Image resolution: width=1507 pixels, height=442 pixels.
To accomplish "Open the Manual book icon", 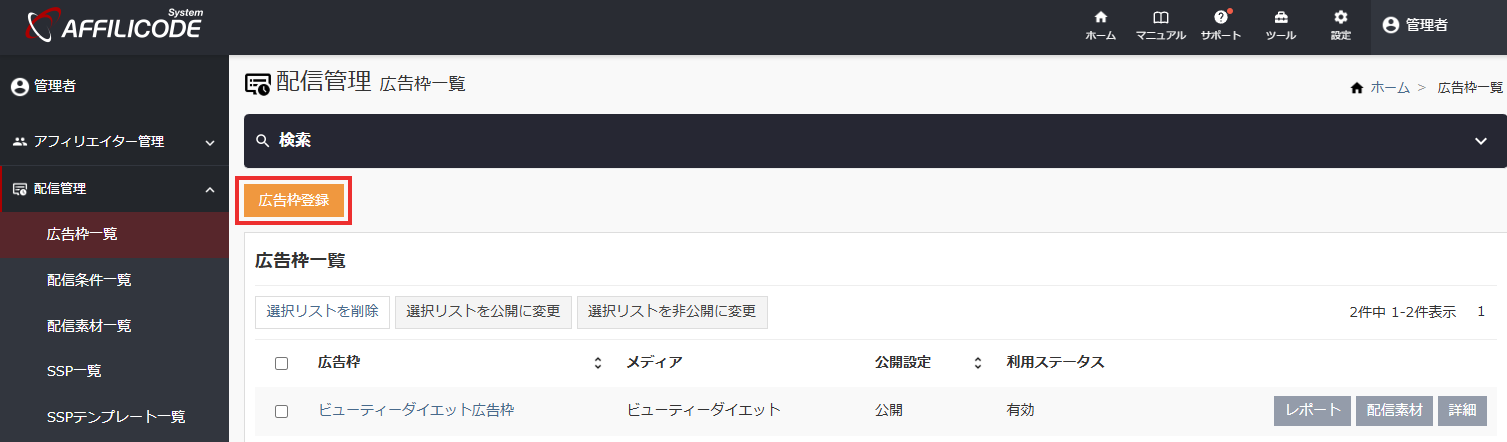I will (1160, 19).
